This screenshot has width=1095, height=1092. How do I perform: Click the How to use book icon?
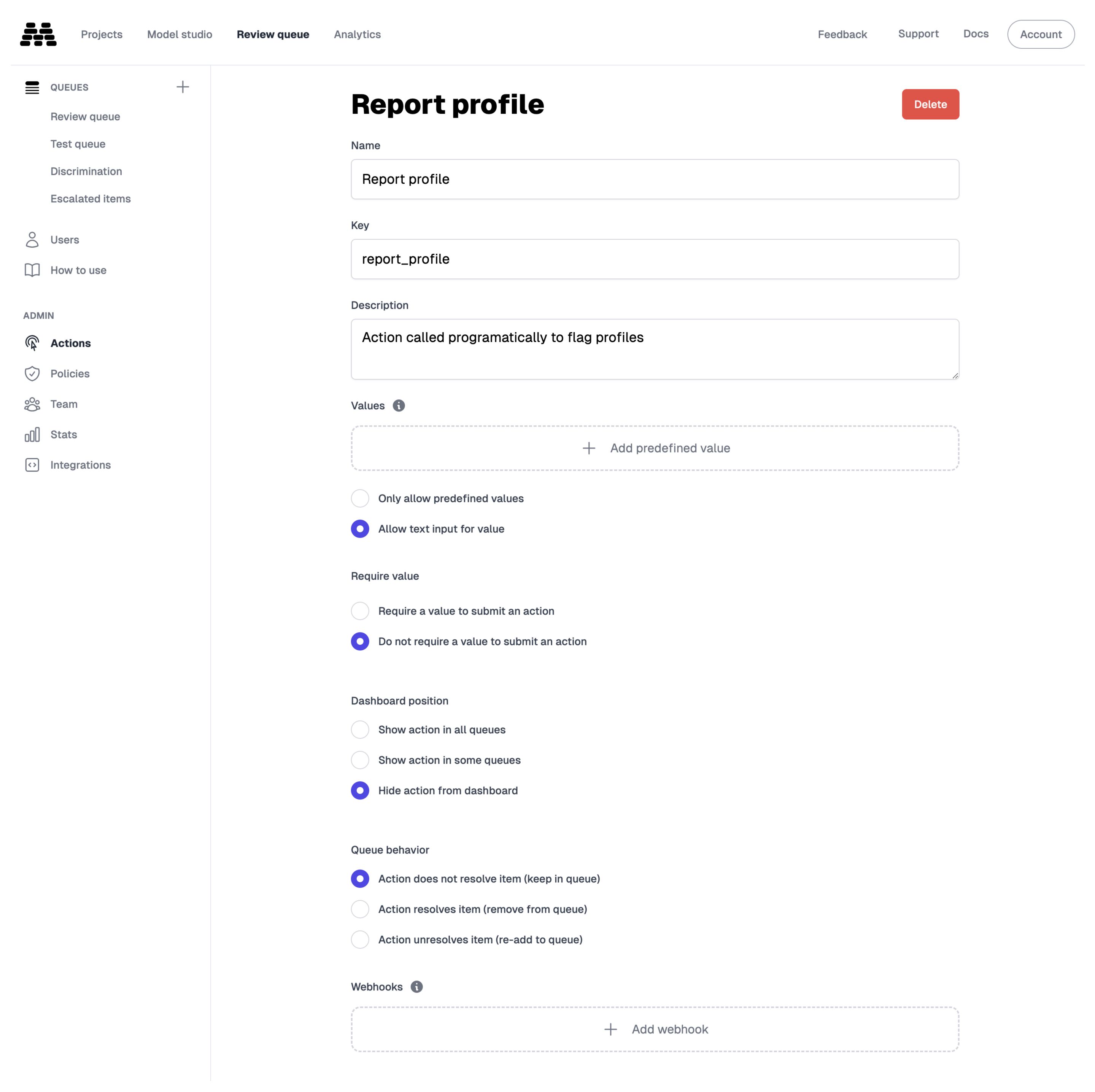click(x=32, y=270)
